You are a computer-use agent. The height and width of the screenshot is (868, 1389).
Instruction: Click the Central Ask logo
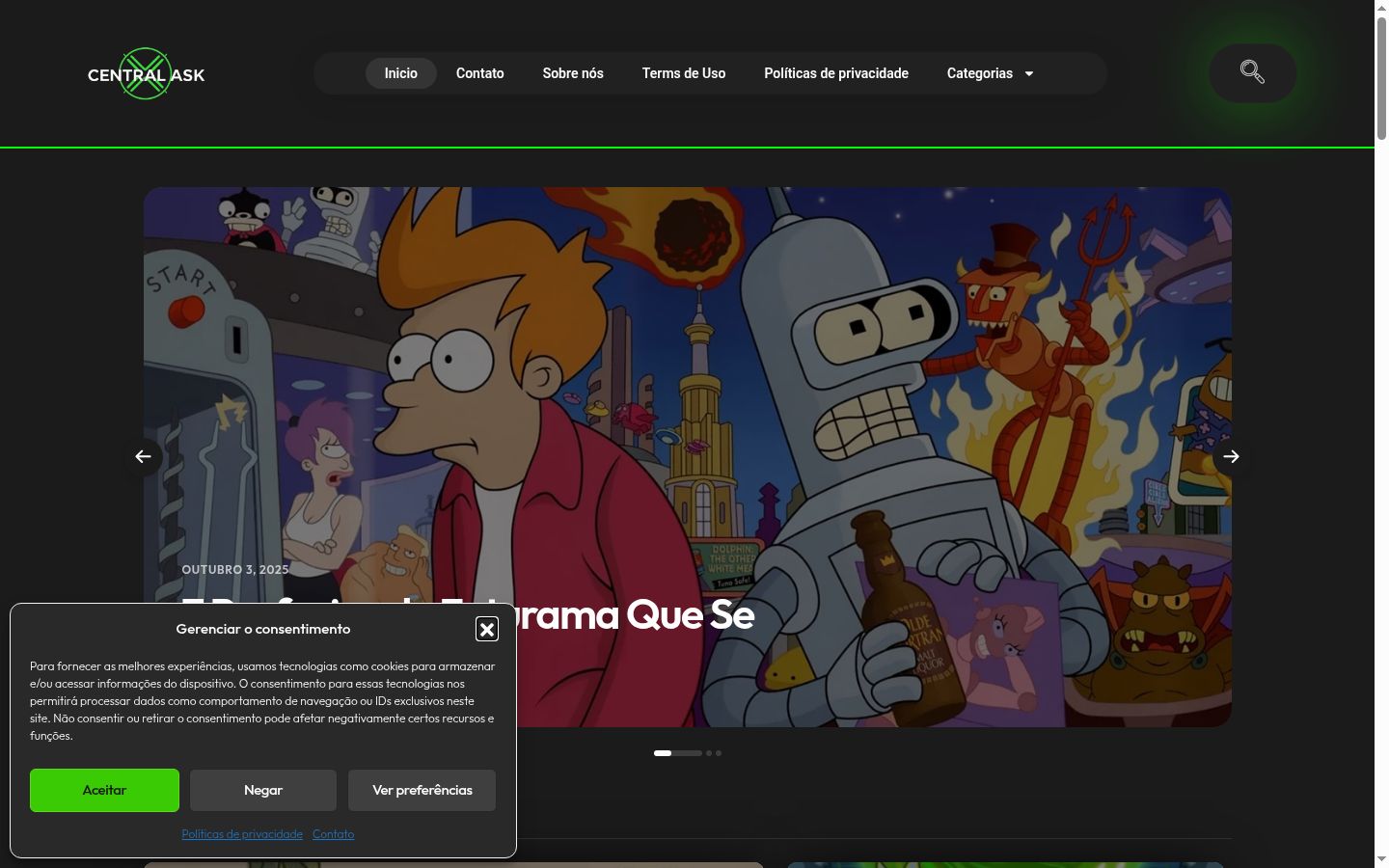(147, 74)
